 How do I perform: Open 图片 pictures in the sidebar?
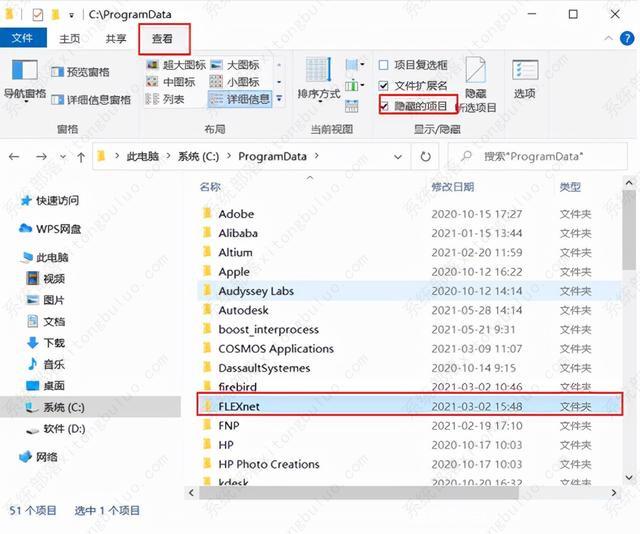tap(45, 300)
